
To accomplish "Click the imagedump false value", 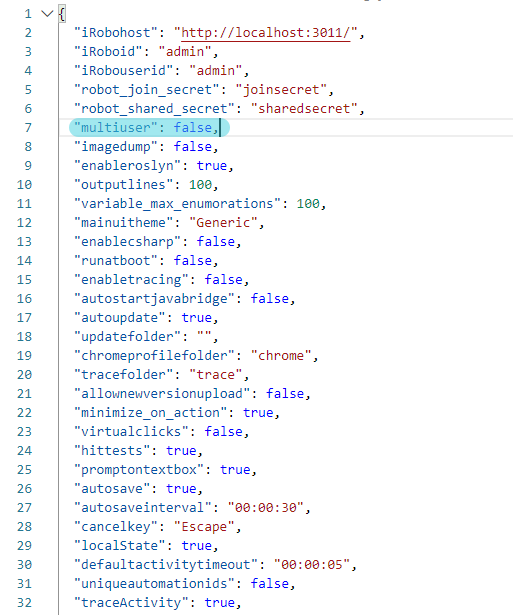I will (193, 147).
